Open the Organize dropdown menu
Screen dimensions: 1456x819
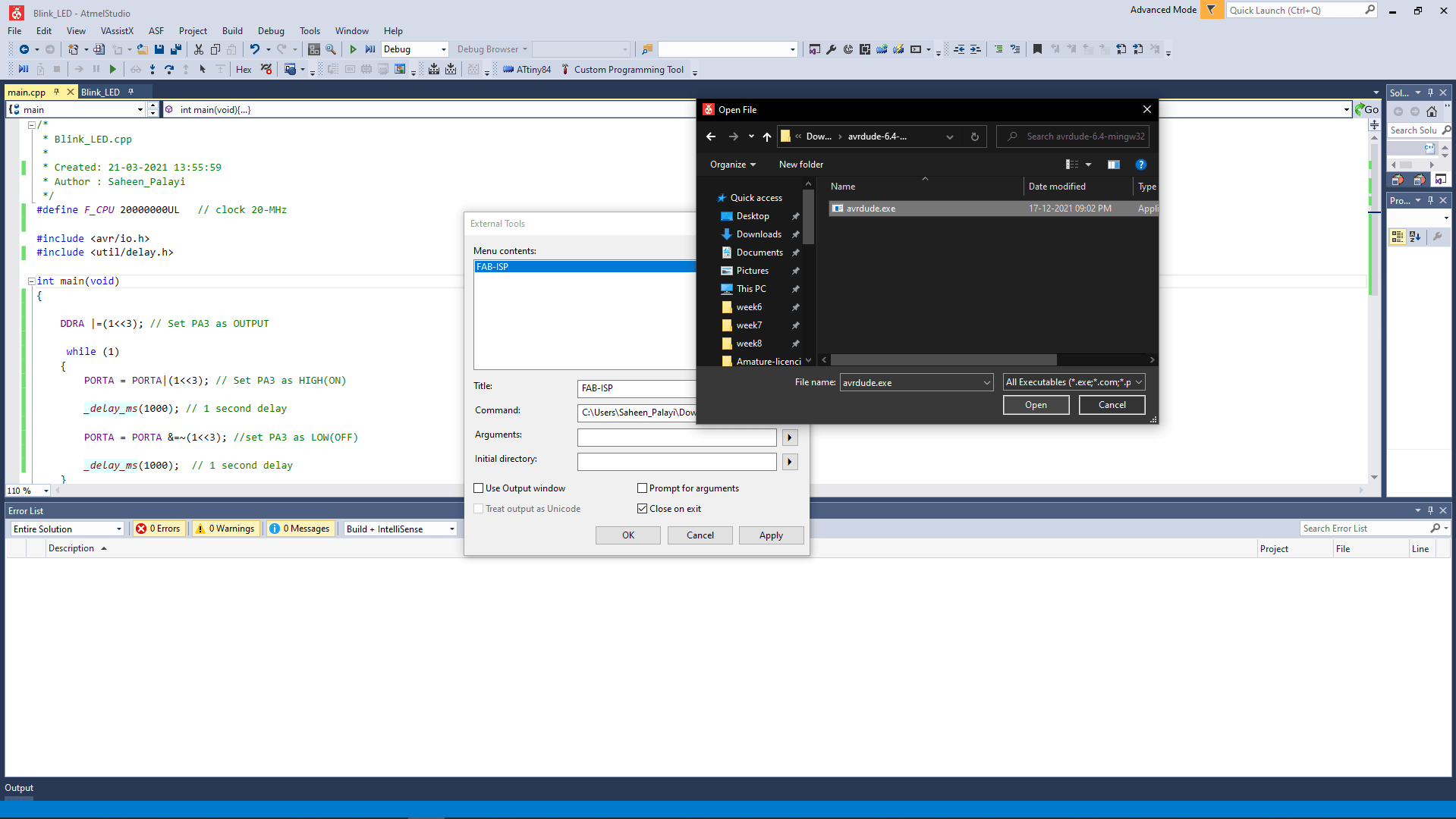click(x=733, y=165)
